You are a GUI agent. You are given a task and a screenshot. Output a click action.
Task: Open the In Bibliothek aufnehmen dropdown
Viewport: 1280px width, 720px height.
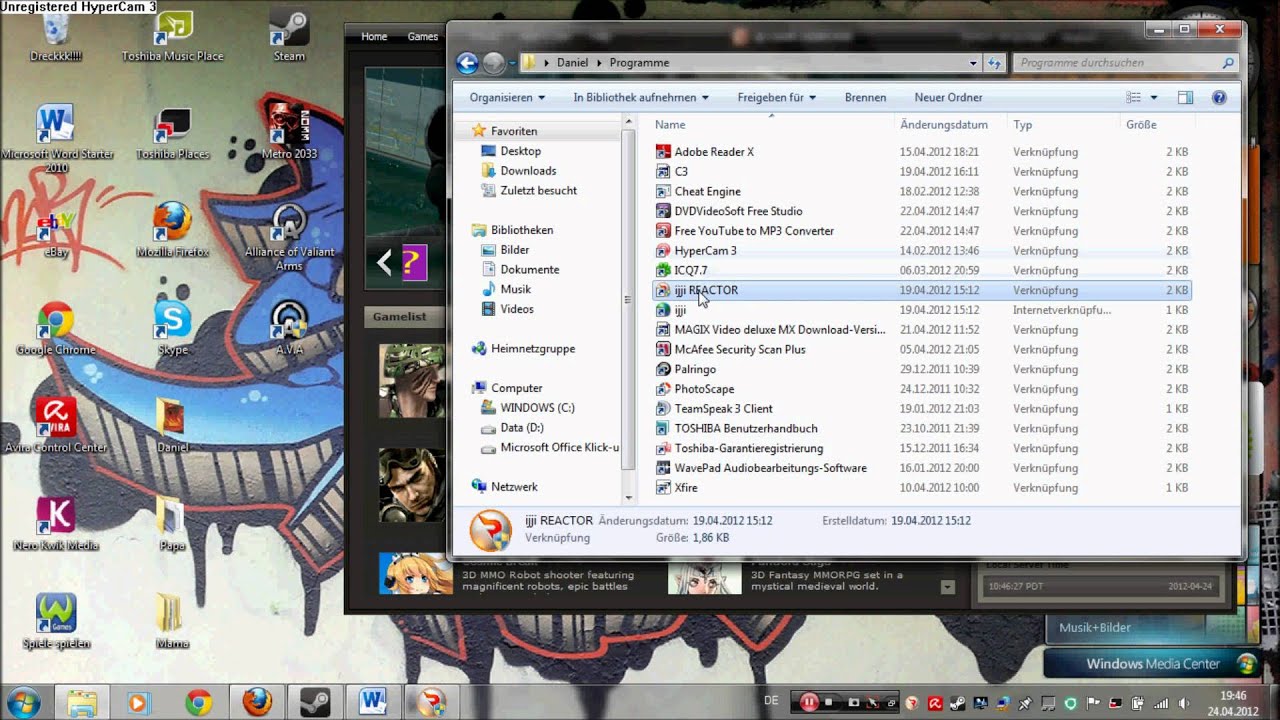[641, 97]
